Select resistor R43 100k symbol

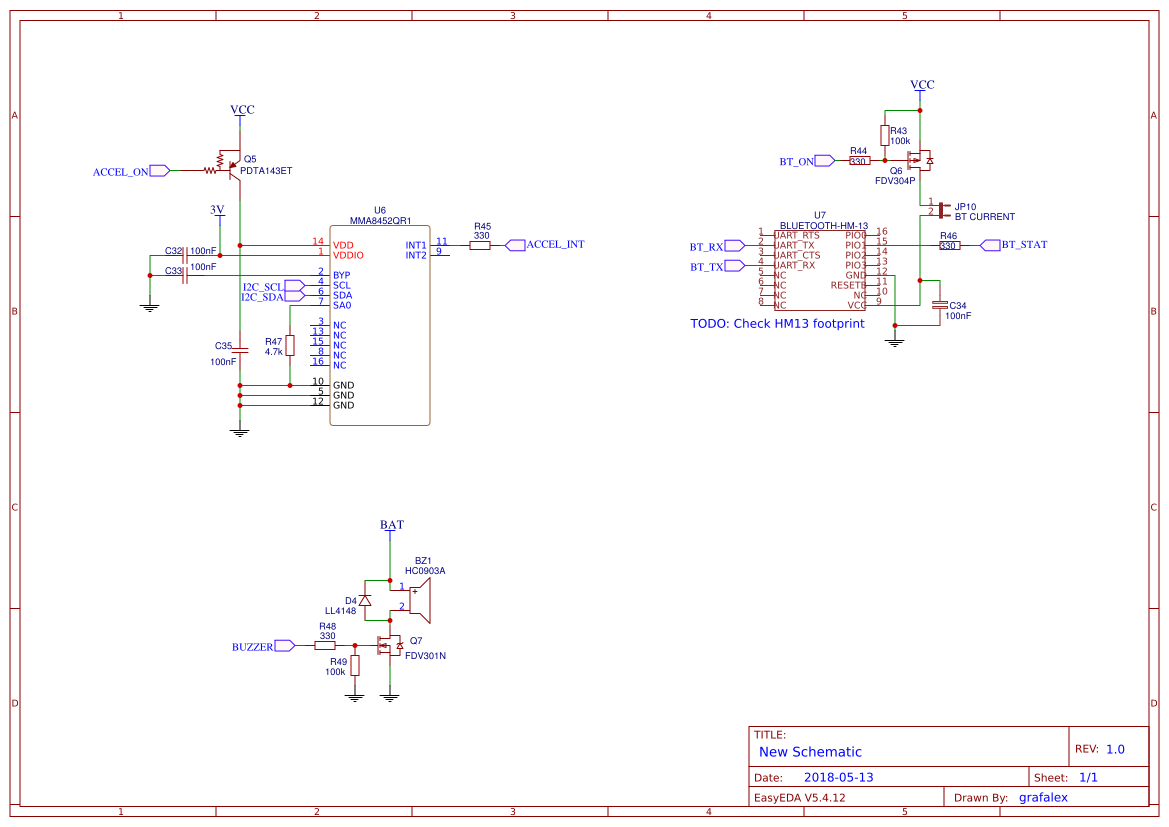pos(885,135)
